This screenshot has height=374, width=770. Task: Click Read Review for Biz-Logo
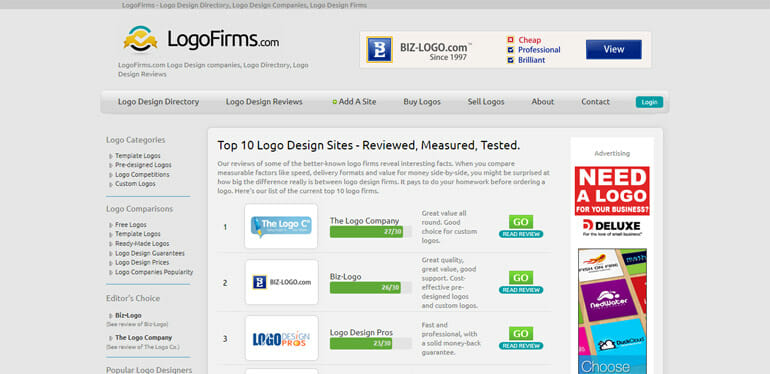(x=521, y=290)
